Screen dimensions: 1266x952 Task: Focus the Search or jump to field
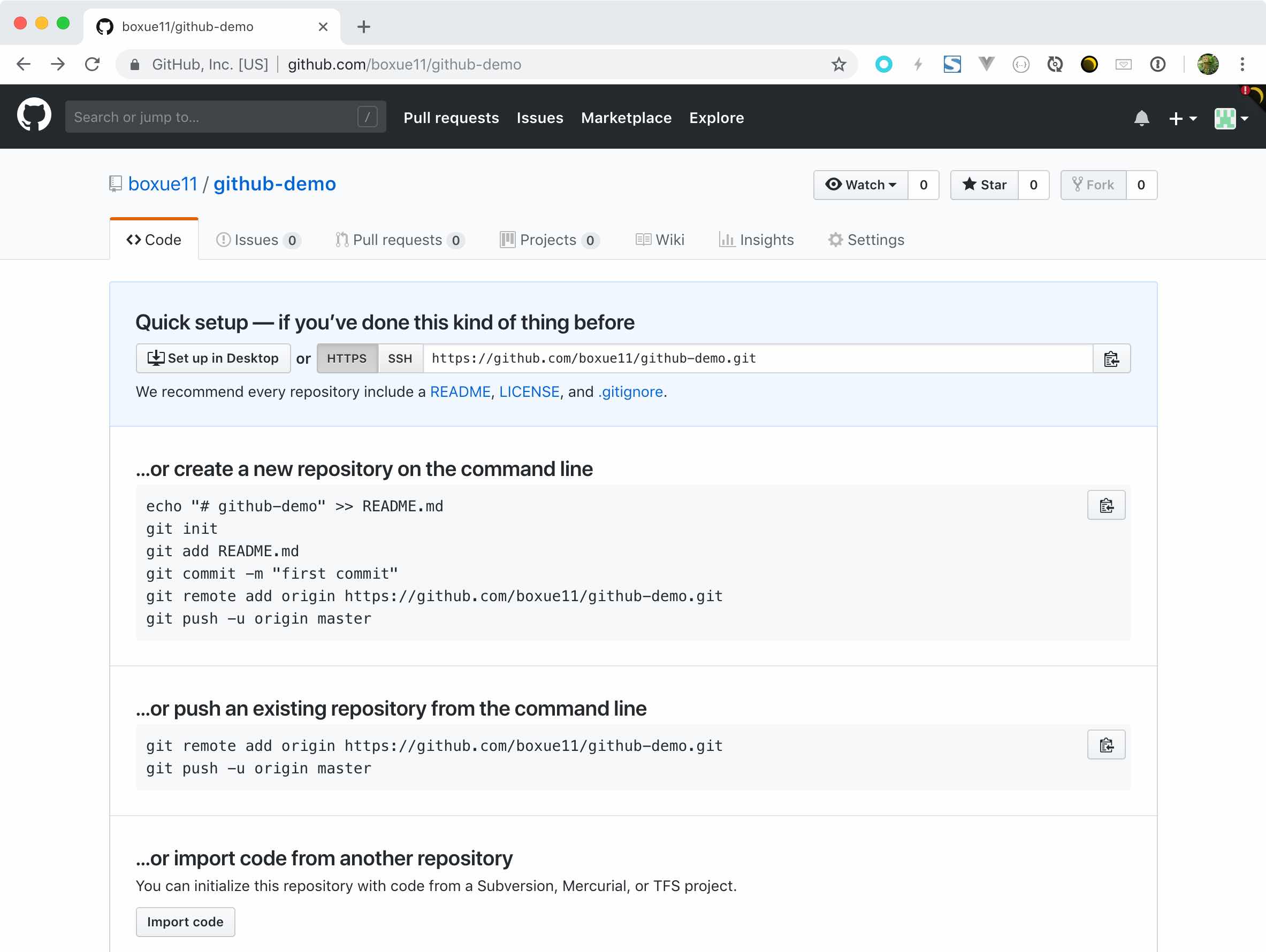tap(225, 117)
